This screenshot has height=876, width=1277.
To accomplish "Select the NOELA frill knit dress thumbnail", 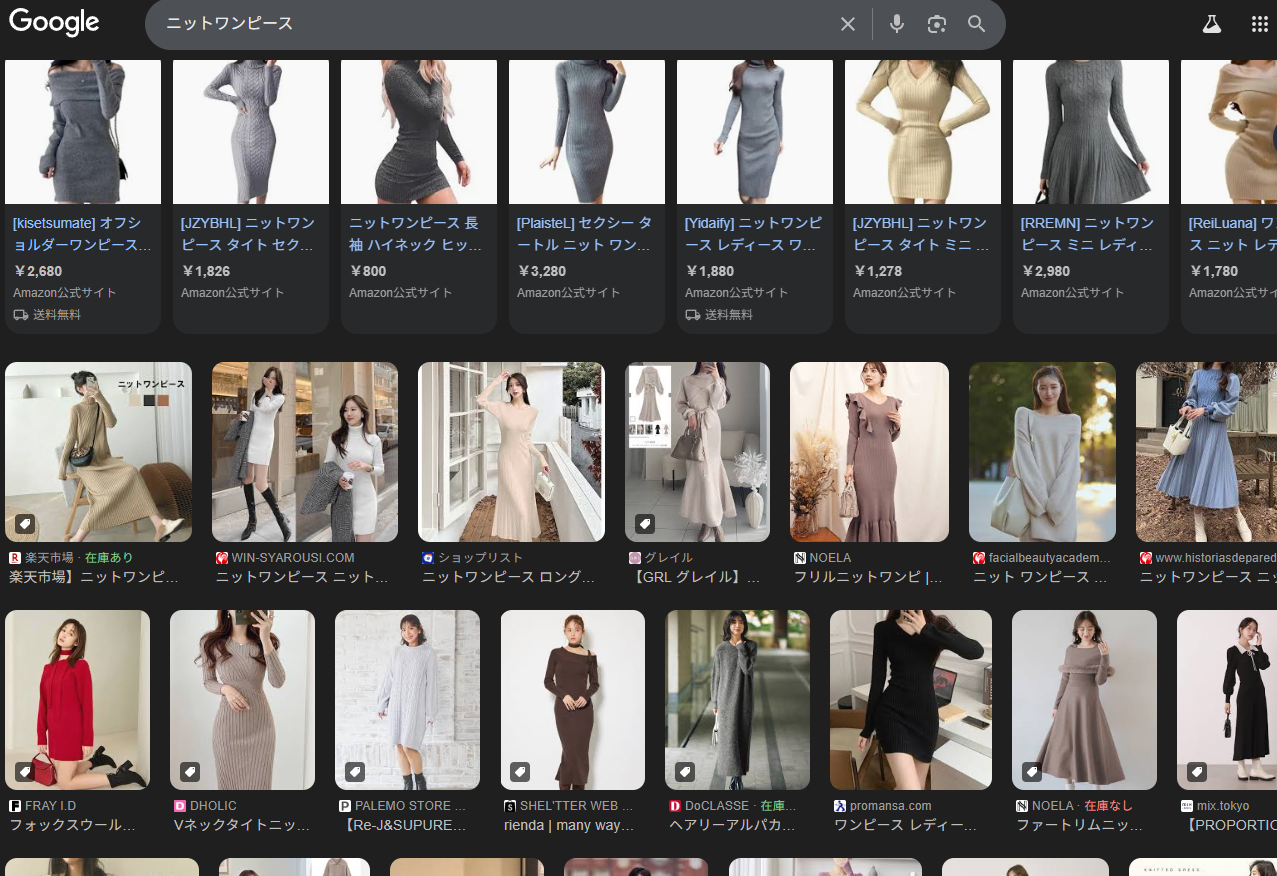I will (869, 452).
